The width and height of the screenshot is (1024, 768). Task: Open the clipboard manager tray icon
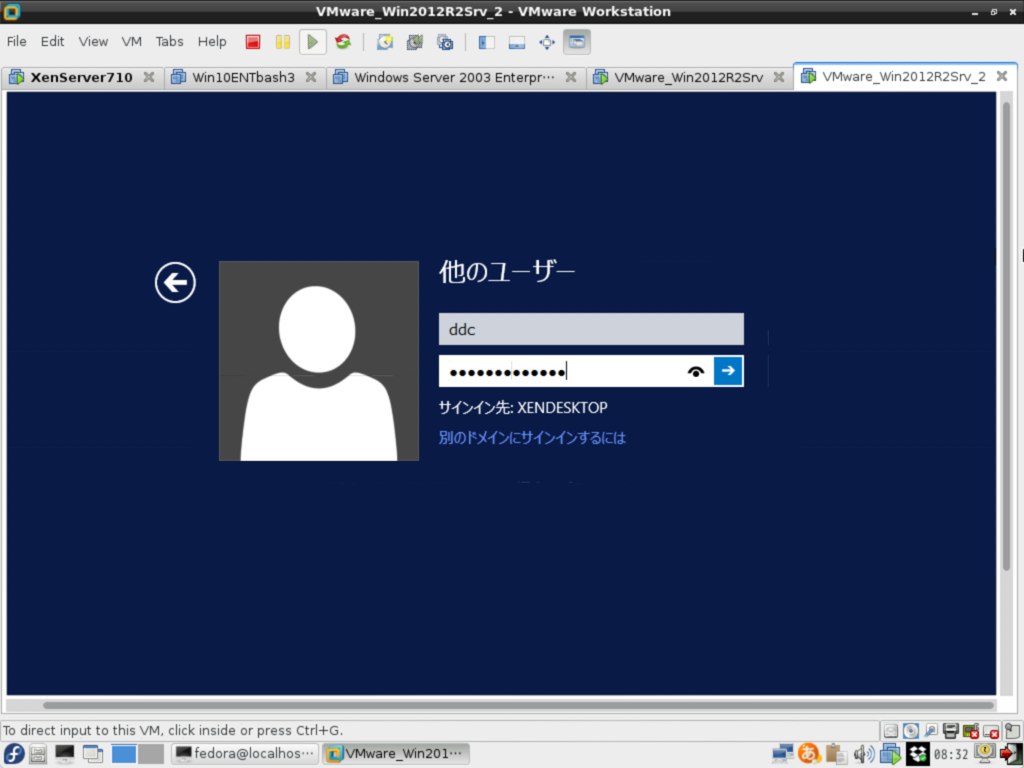pyautogui.click(x=835, y=754)
